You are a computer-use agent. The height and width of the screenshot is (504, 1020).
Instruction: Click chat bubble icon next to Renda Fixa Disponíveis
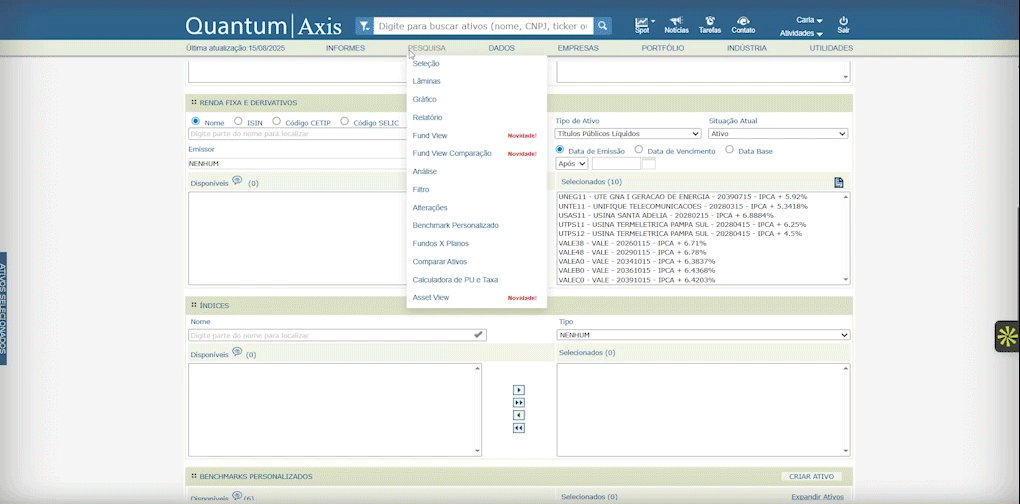[x=237, y=181]
